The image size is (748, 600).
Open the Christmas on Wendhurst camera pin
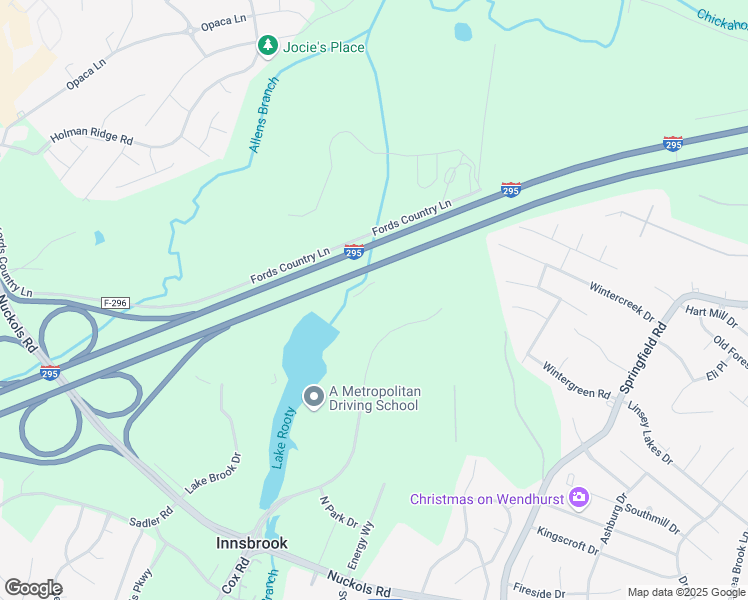pos(579,498)
